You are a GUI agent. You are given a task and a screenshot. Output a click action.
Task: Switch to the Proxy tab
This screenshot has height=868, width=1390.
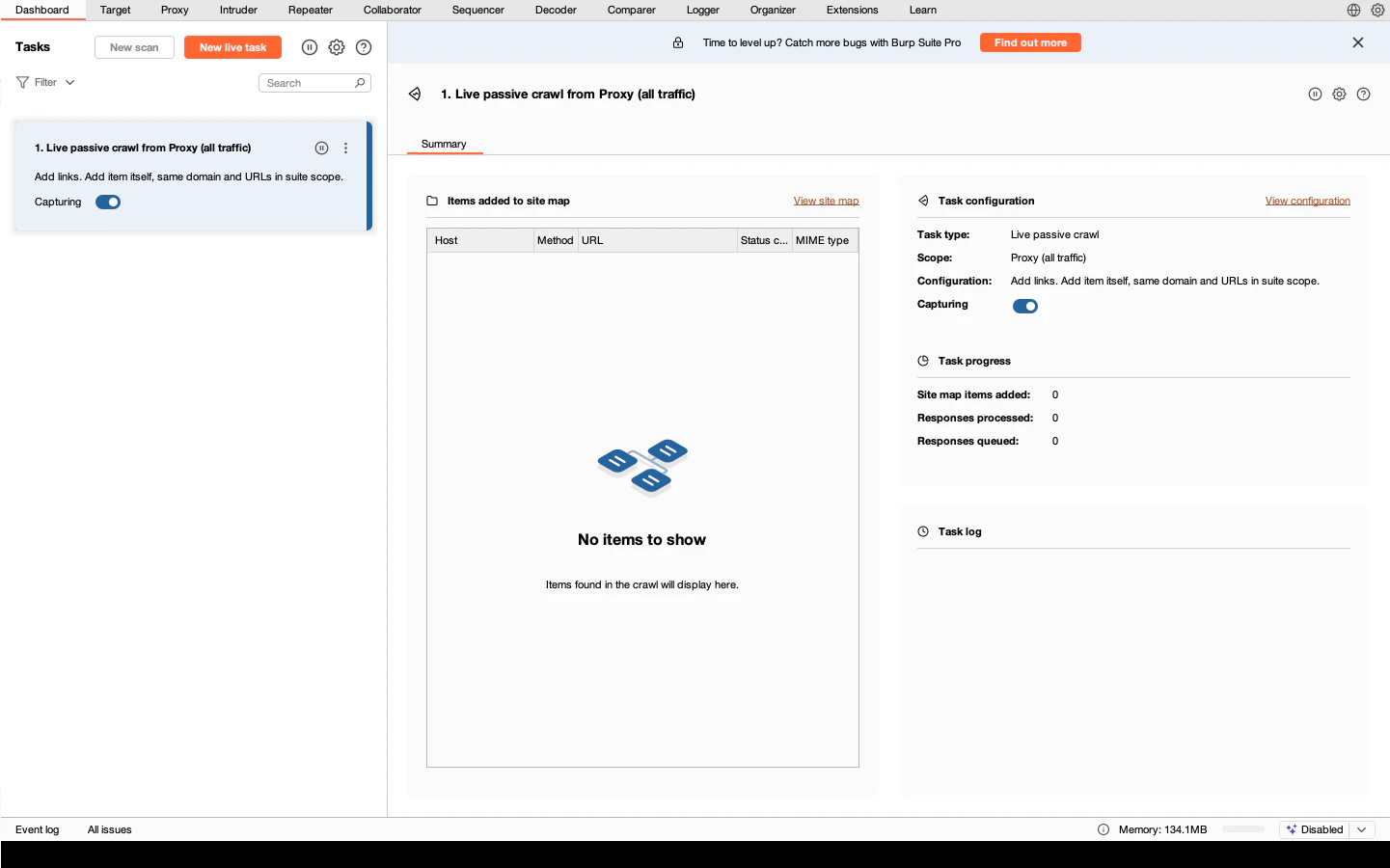[175, 10]
